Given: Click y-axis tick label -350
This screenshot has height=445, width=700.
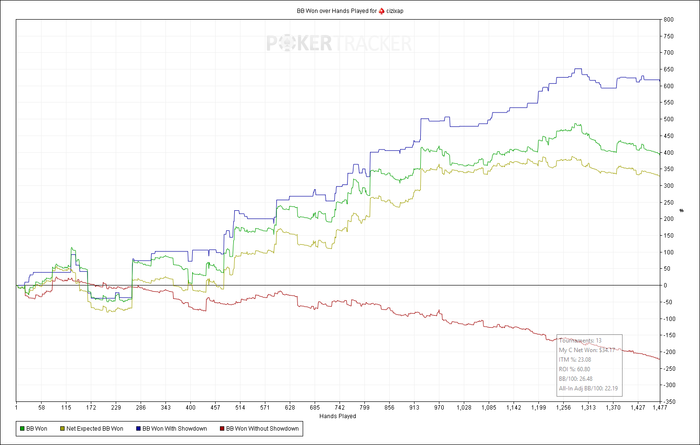Looking at the screenshot, I should 670,402.
